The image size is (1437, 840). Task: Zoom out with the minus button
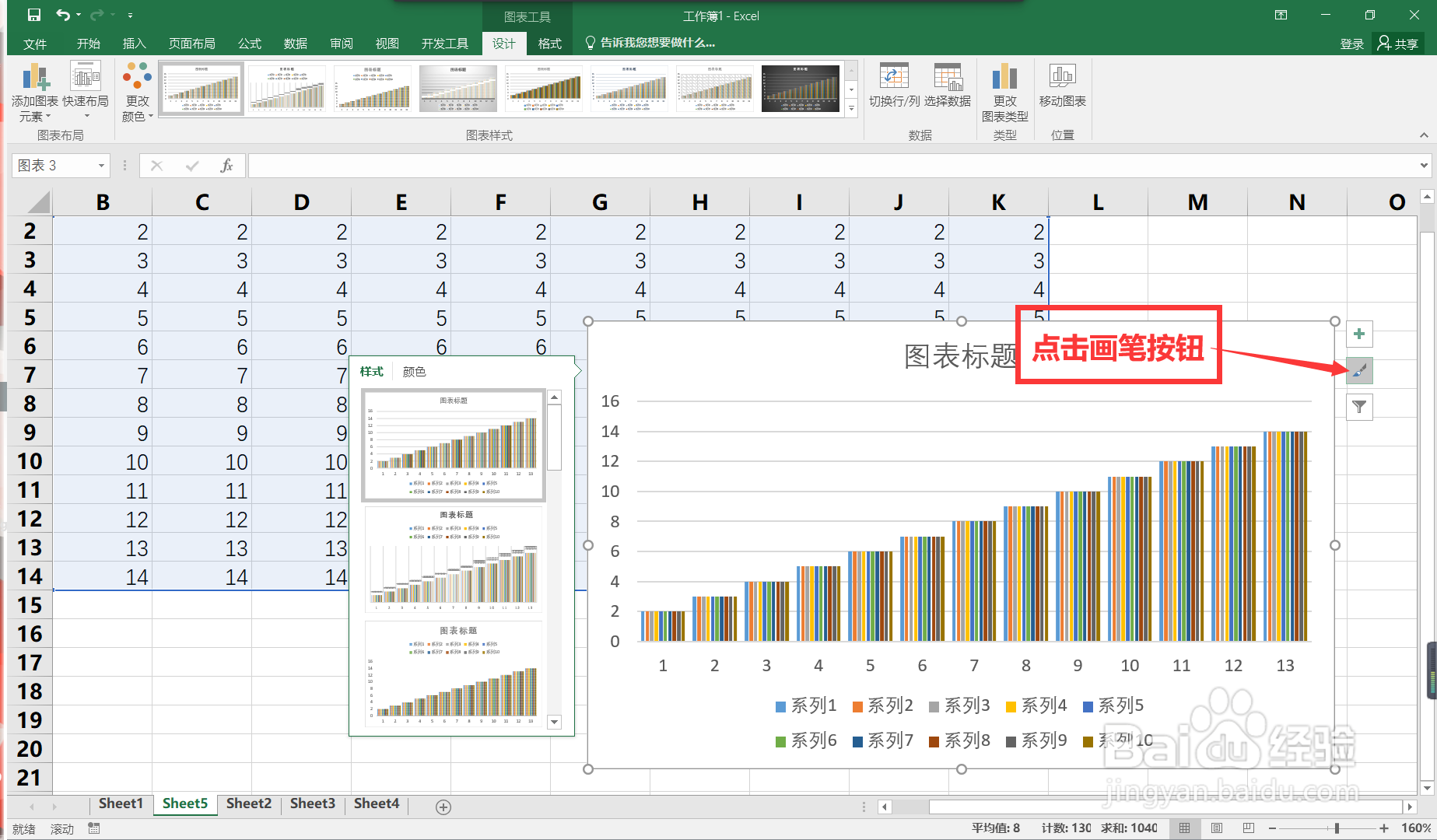pyautogui.click(x=1273, y=828)
